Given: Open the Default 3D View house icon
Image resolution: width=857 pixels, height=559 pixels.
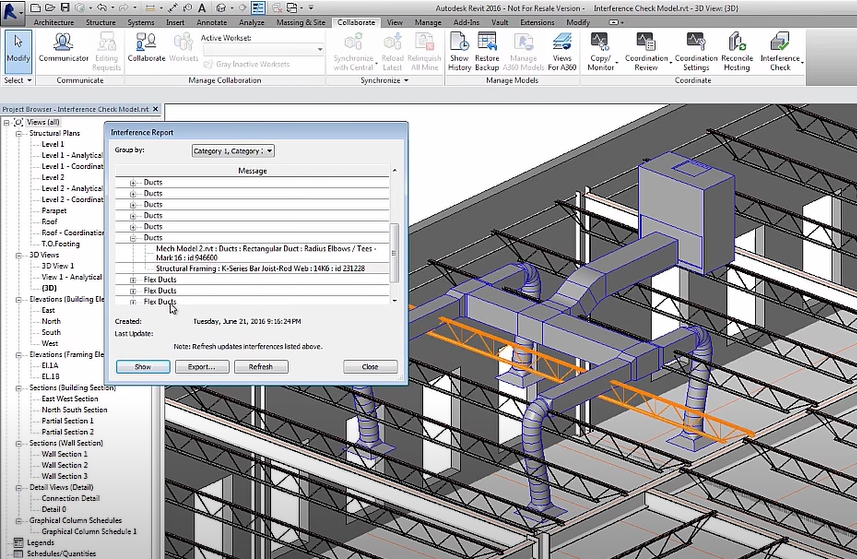Looking at the screenshot, I should pyautogui.click(x=221, y=8).
